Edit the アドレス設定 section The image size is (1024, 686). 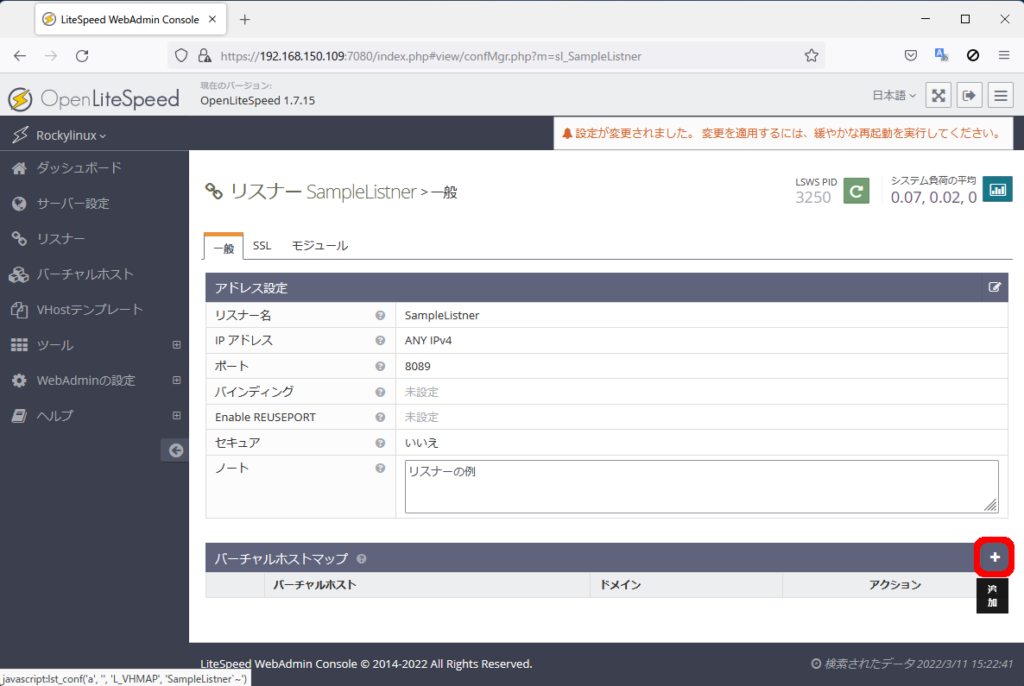994,288
